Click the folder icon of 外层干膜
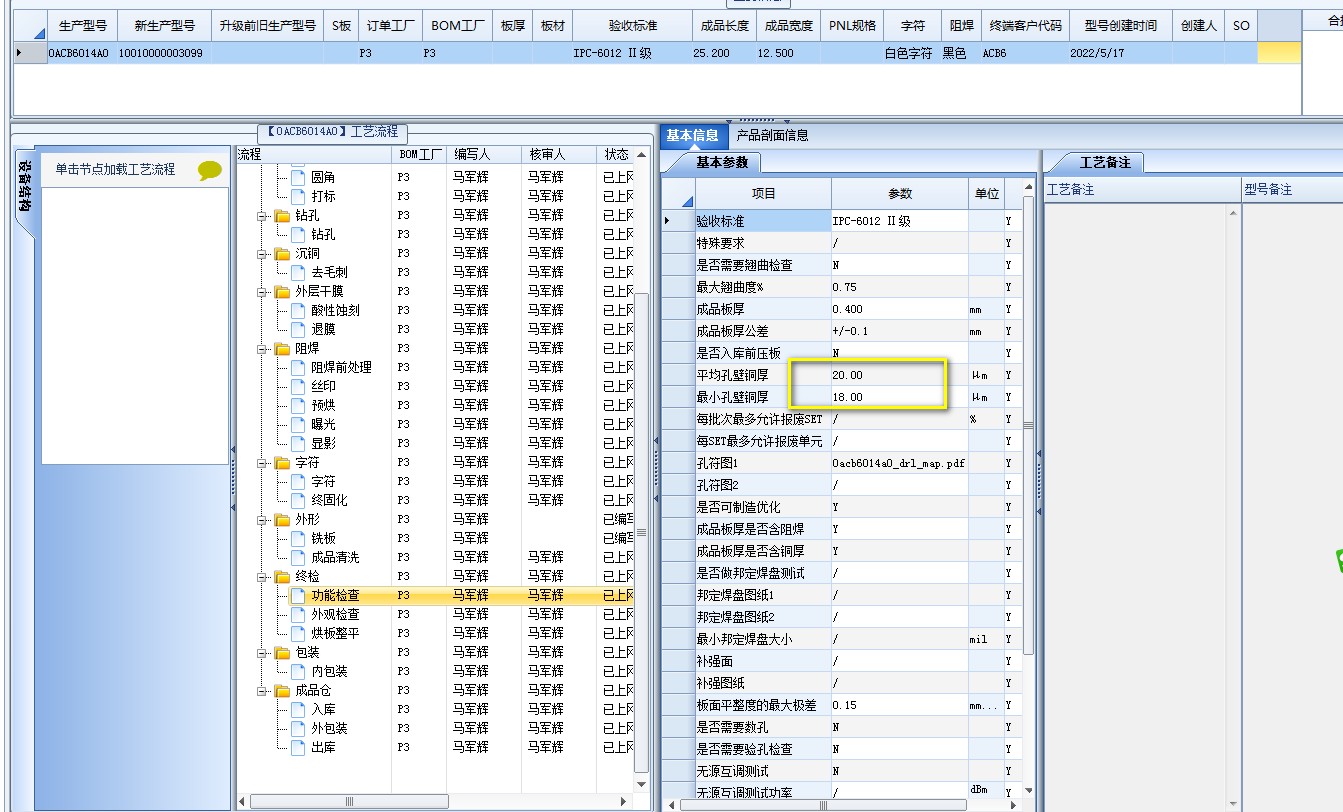 coord(282,292)
